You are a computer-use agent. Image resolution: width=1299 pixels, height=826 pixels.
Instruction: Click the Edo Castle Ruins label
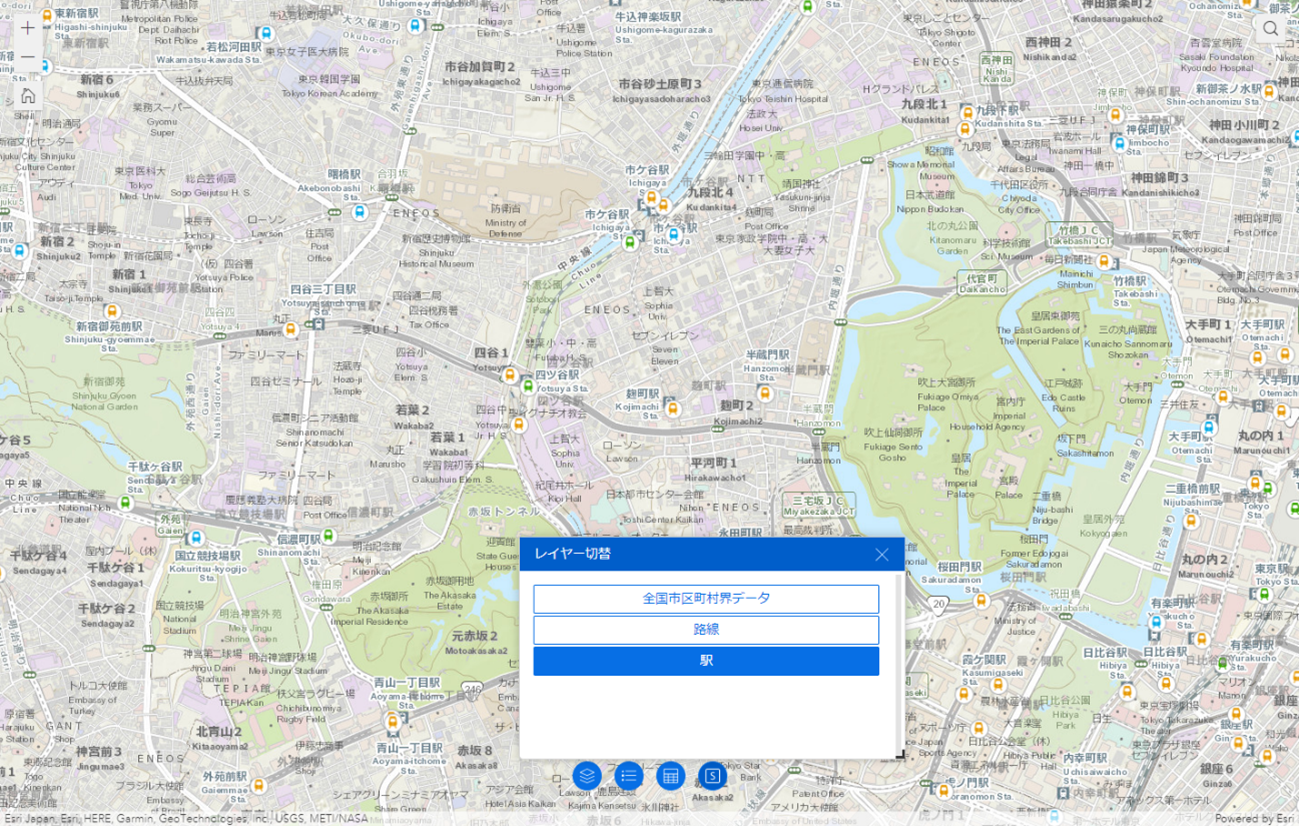pos(1063,402)
